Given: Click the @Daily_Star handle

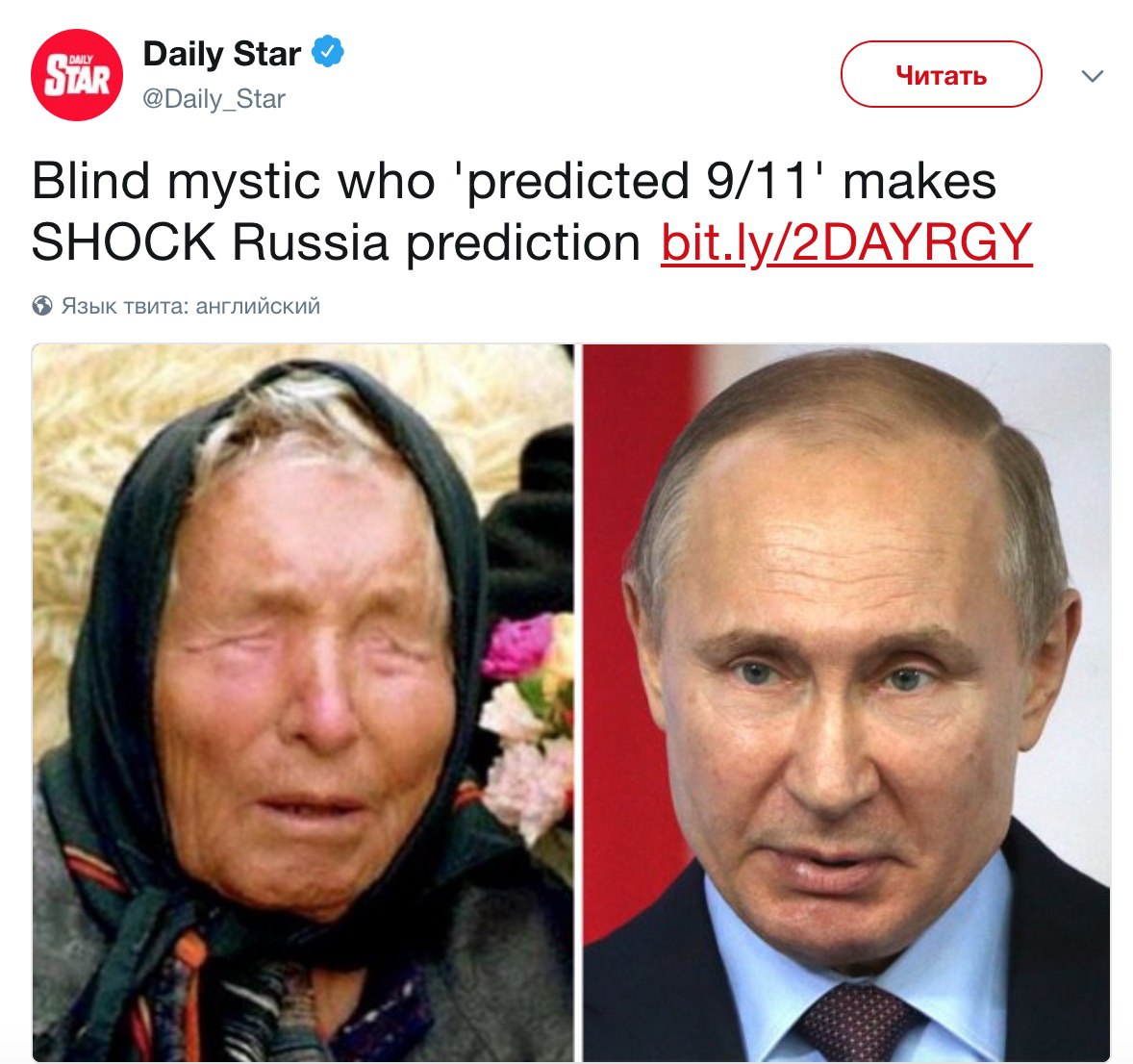Looking at the screenshot, I should (x=214, y=99).
